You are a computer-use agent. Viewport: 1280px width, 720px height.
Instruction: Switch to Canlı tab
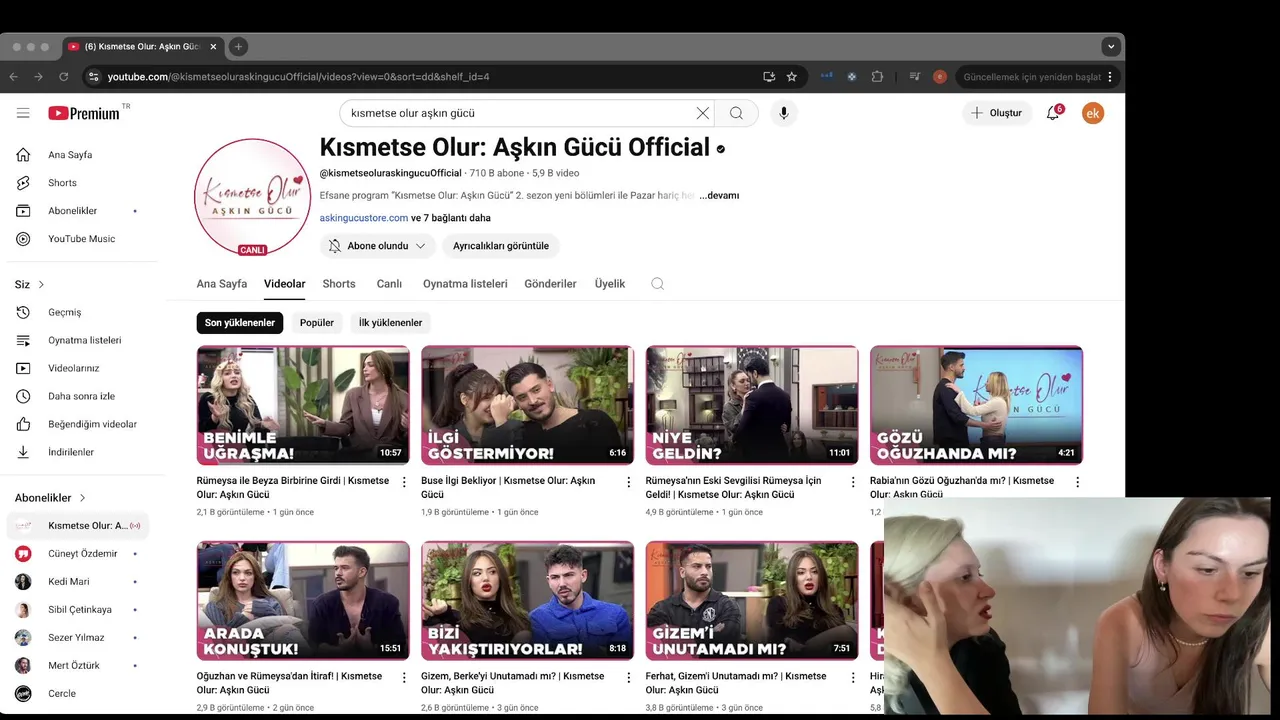389,284
